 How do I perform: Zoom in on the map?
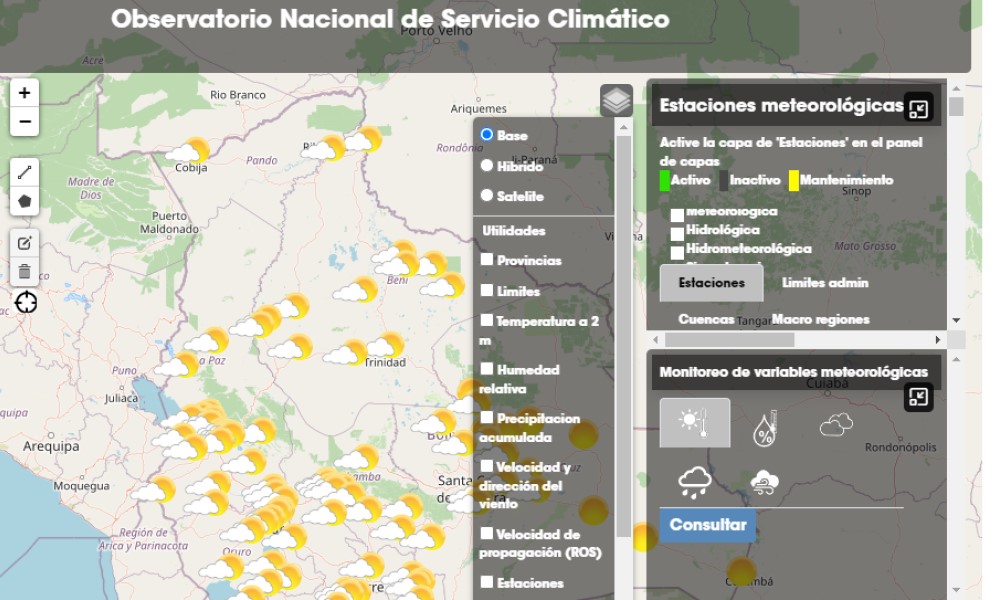(x=24, y=93)
